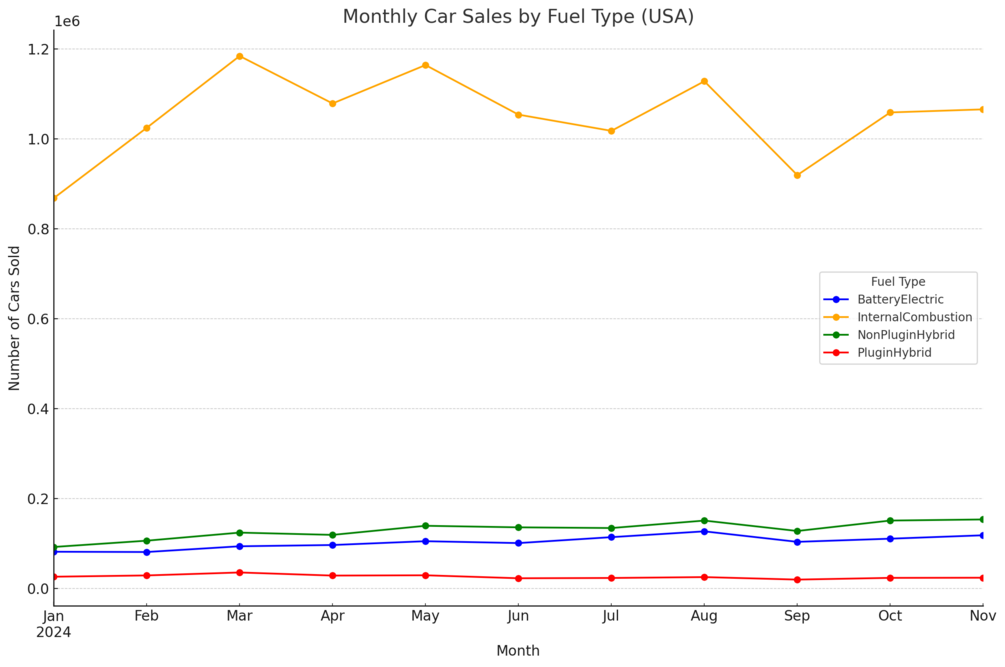Click the PluginHybrid data point for March

[240, 572]
